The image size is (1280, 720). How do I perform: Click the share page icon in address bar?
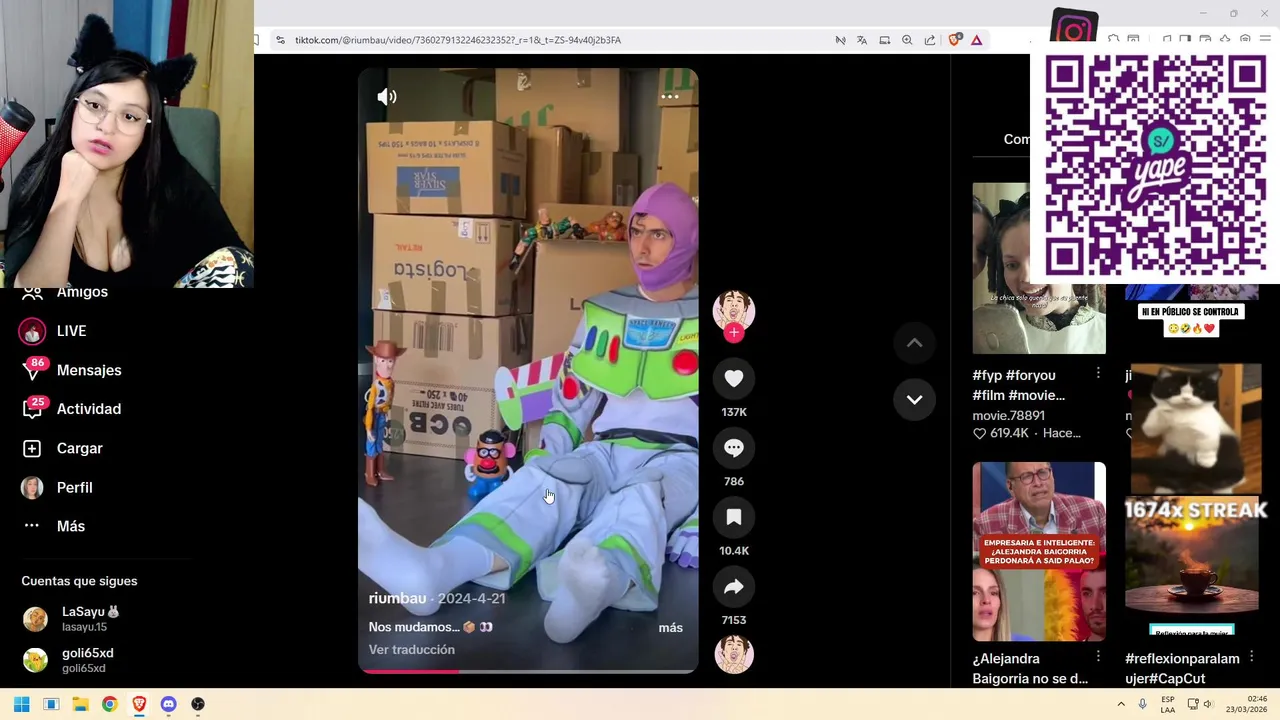(930, 40)
